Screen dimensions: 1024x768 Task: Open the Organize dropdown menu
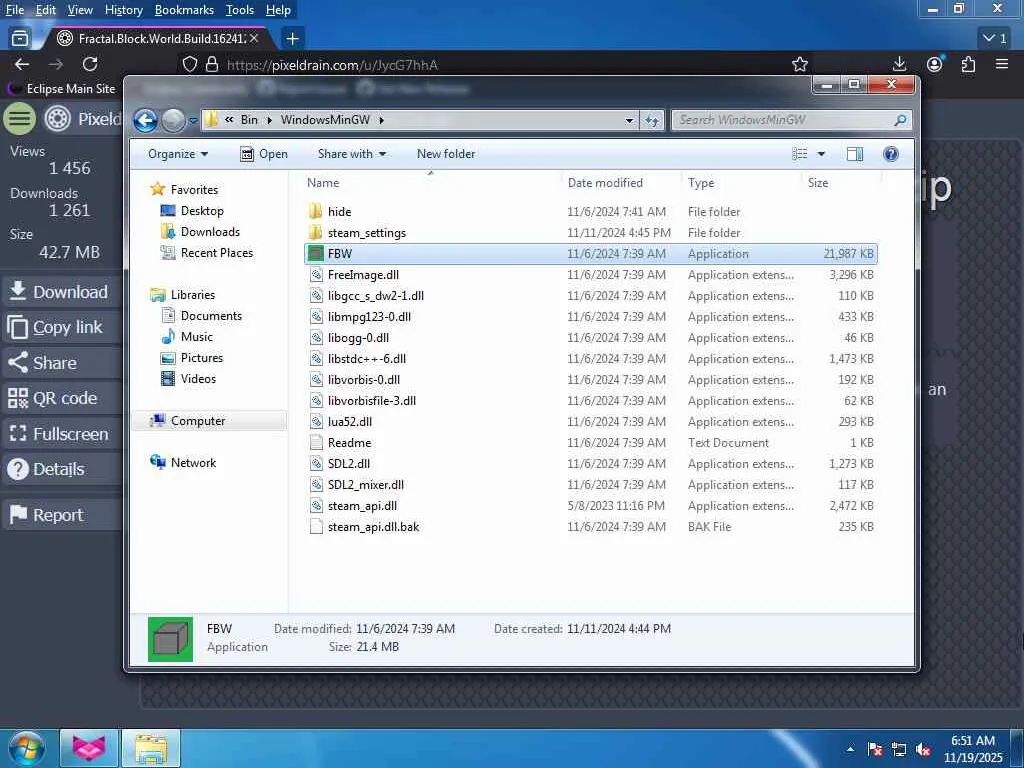[178, 153]
